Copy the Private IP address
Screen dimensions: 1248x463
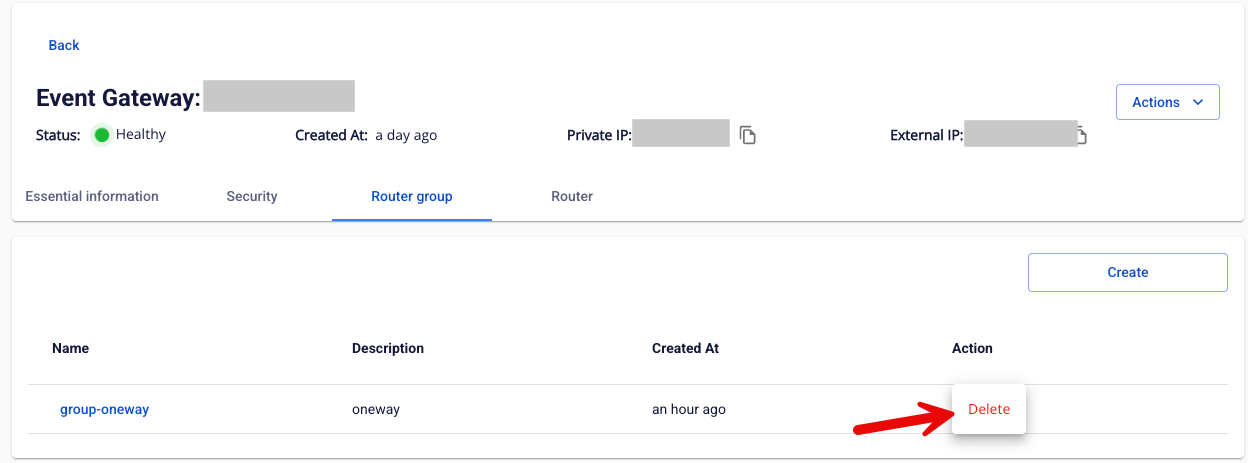(x=748, y=135)
